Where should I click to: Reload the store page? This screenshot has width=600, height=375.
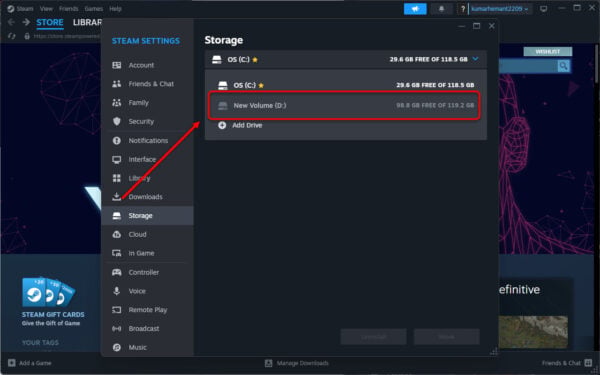point(11,36)
